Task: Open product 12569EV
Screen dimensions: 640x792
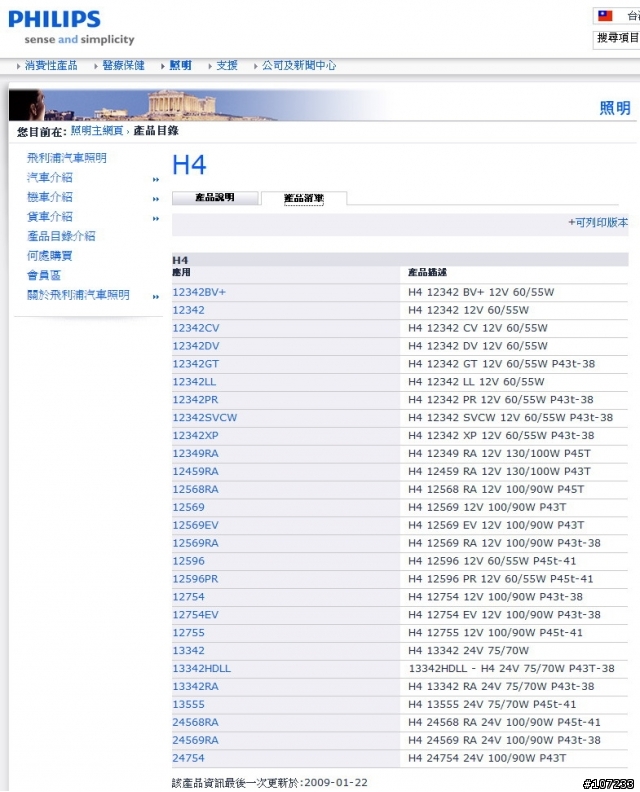Action: point(195,525)
